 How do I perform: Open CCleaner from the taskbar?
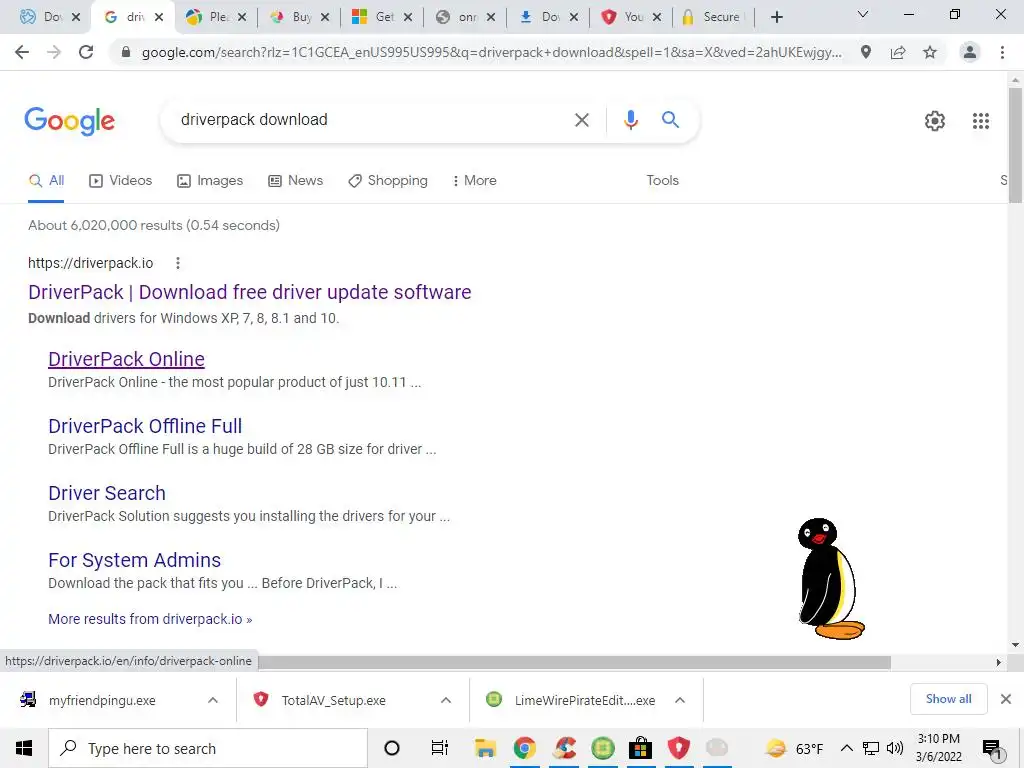pyautogui.click(x=564, y=748)
